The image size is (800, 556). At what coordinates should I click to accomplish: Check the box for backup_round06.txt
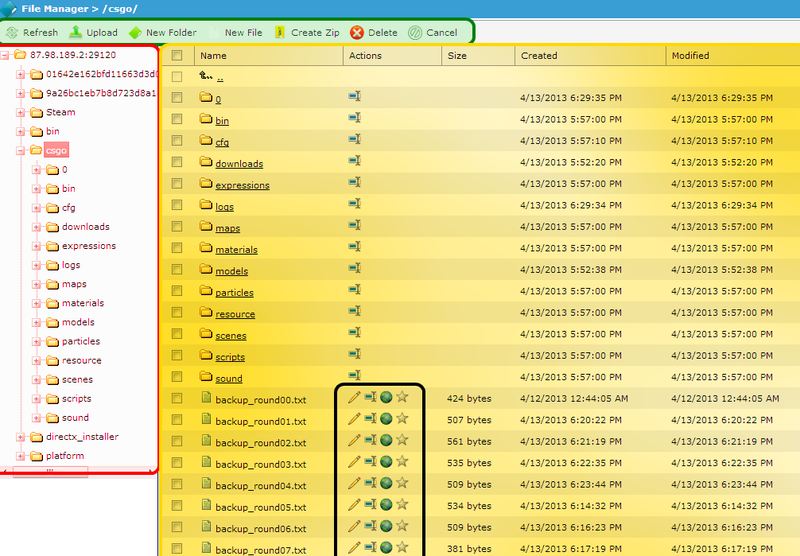[x=177, y=526]
